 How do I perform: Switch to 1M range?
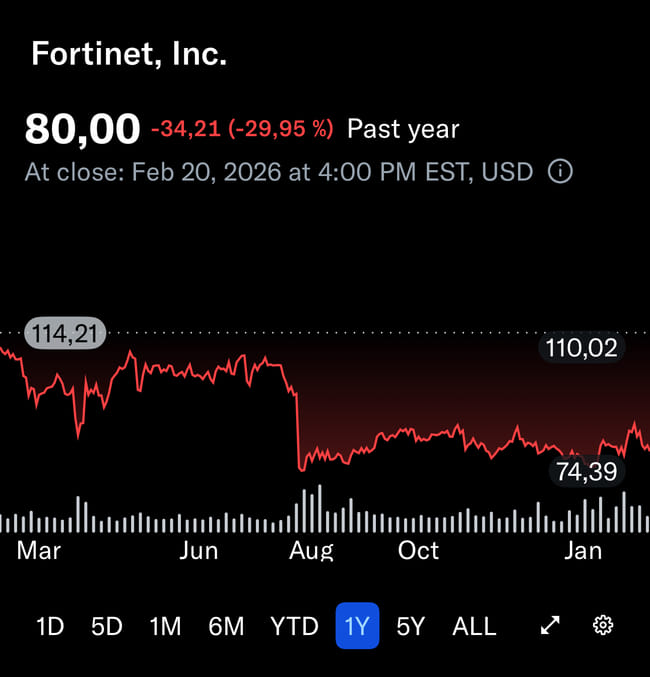[165, 626]
